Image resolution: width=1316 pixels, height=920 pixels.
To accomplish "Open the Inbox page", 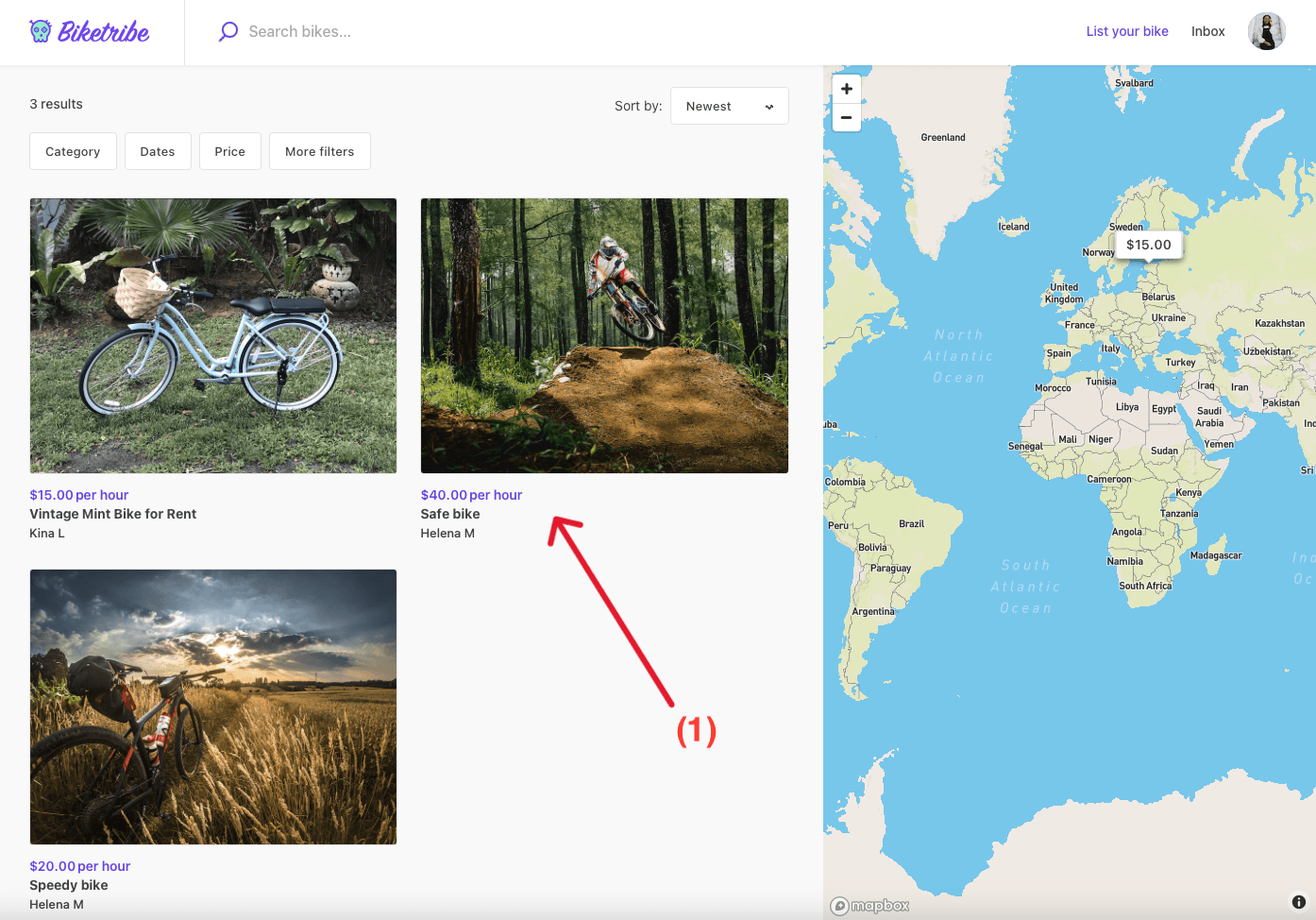I will [1207, 31].
